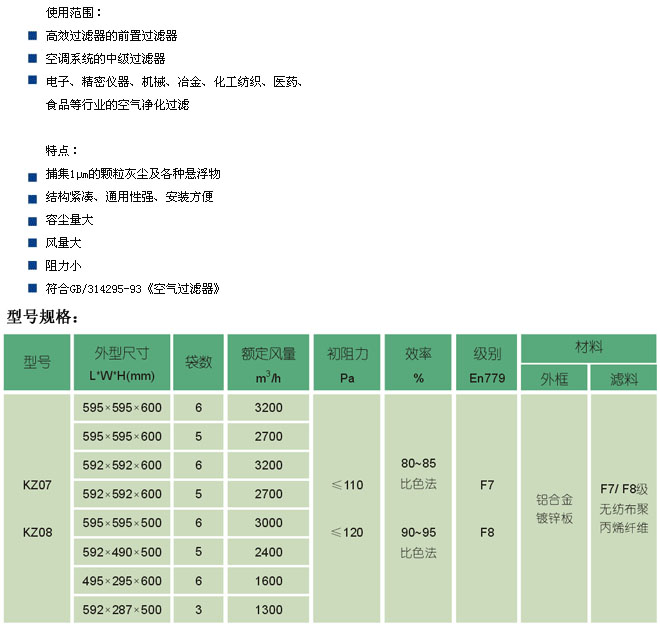This screenshot has height=634, width=660.
Task: Click the efficiency value 90~95
Action: click(x=418, y=532)
